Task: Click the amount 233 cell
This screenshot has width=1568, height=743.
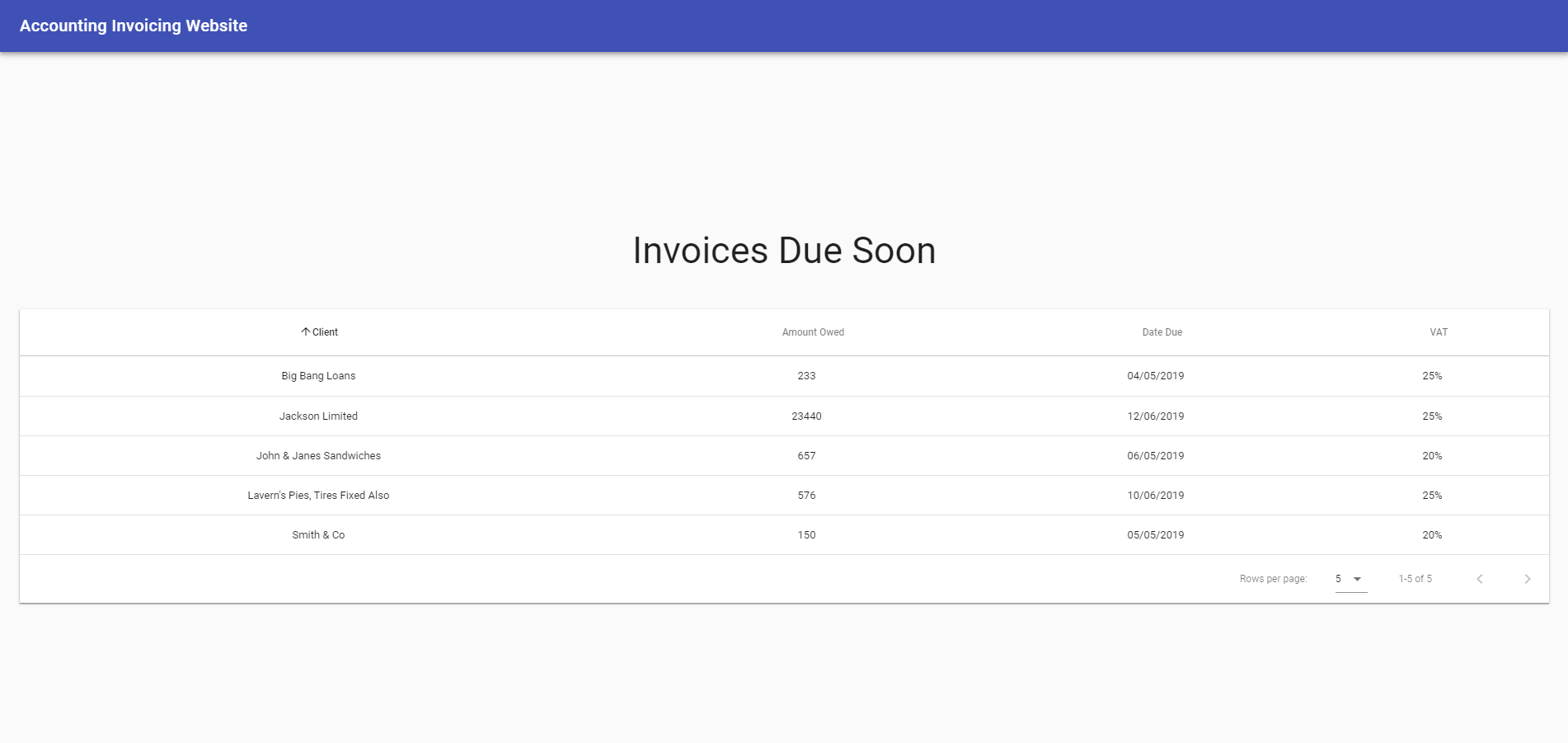Action: coord(806,376)
